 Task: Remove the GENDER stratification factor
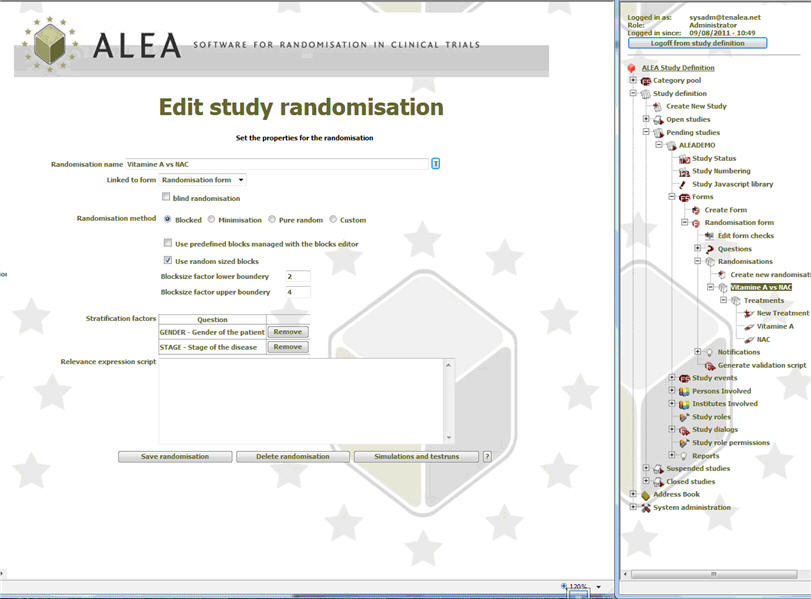[287, 332]
